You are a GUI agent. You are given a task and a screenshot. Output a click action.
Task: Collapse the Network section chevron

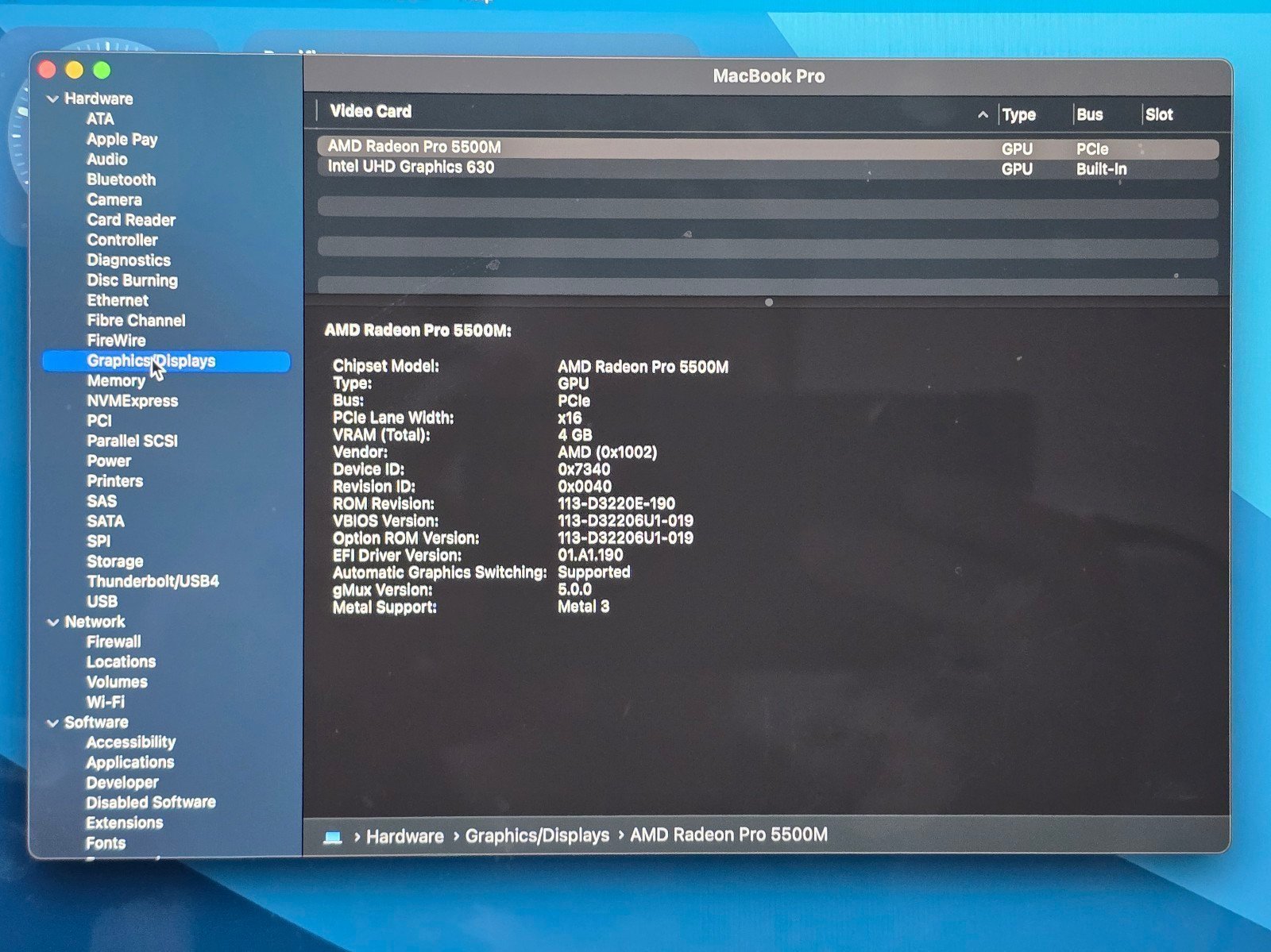point(53,622)
